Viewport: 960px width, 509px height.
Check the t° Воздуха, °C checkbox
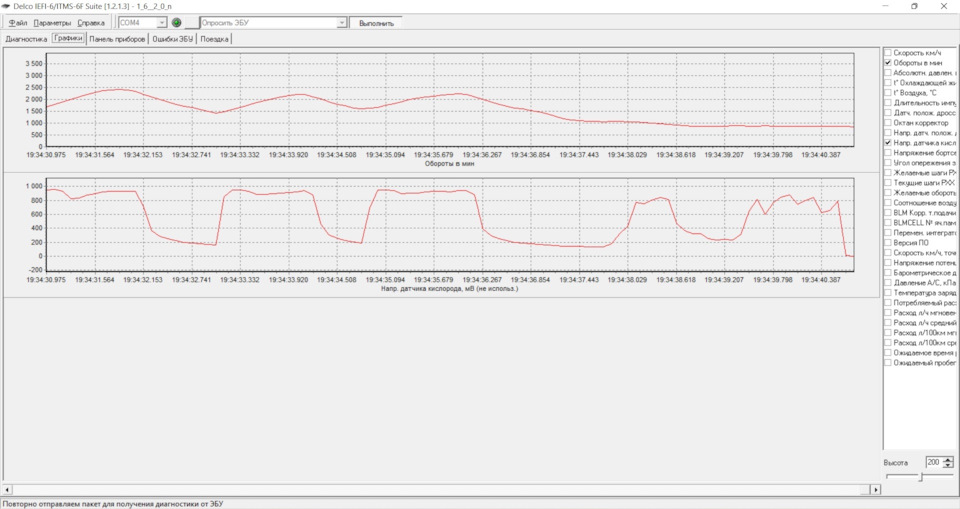click(888, 92)
